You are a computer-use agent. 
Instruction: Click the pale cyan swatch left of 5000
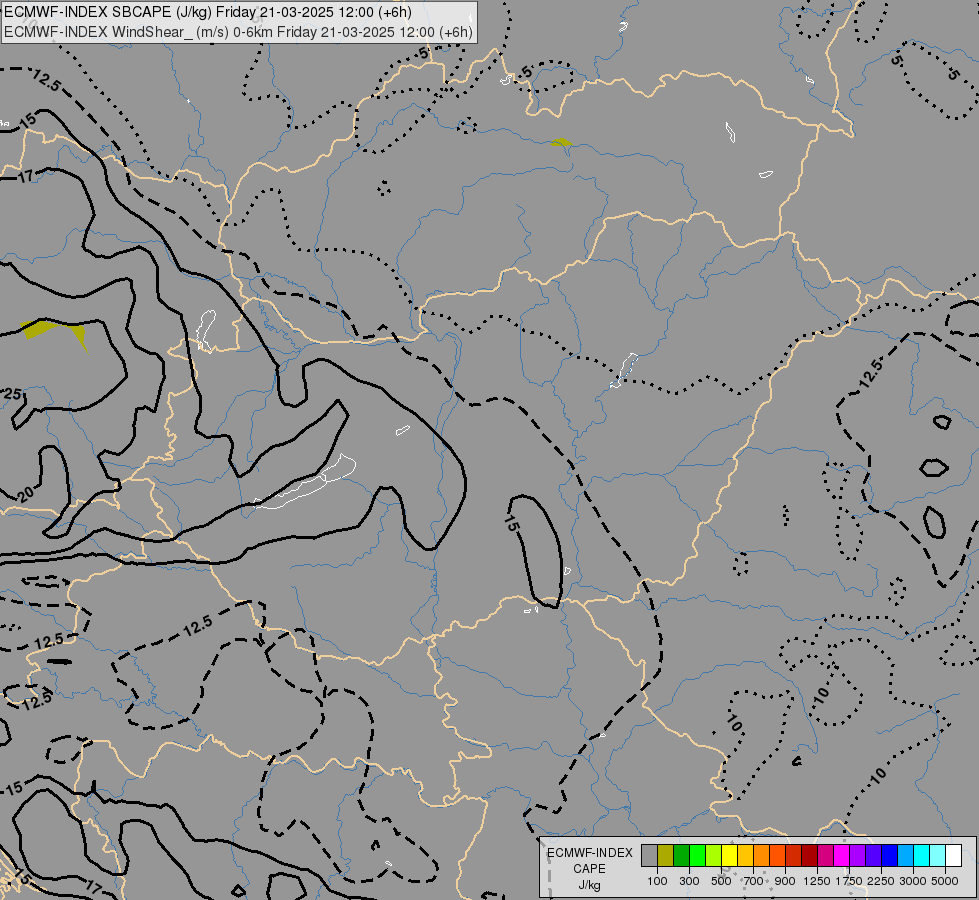tap(938, 856)
